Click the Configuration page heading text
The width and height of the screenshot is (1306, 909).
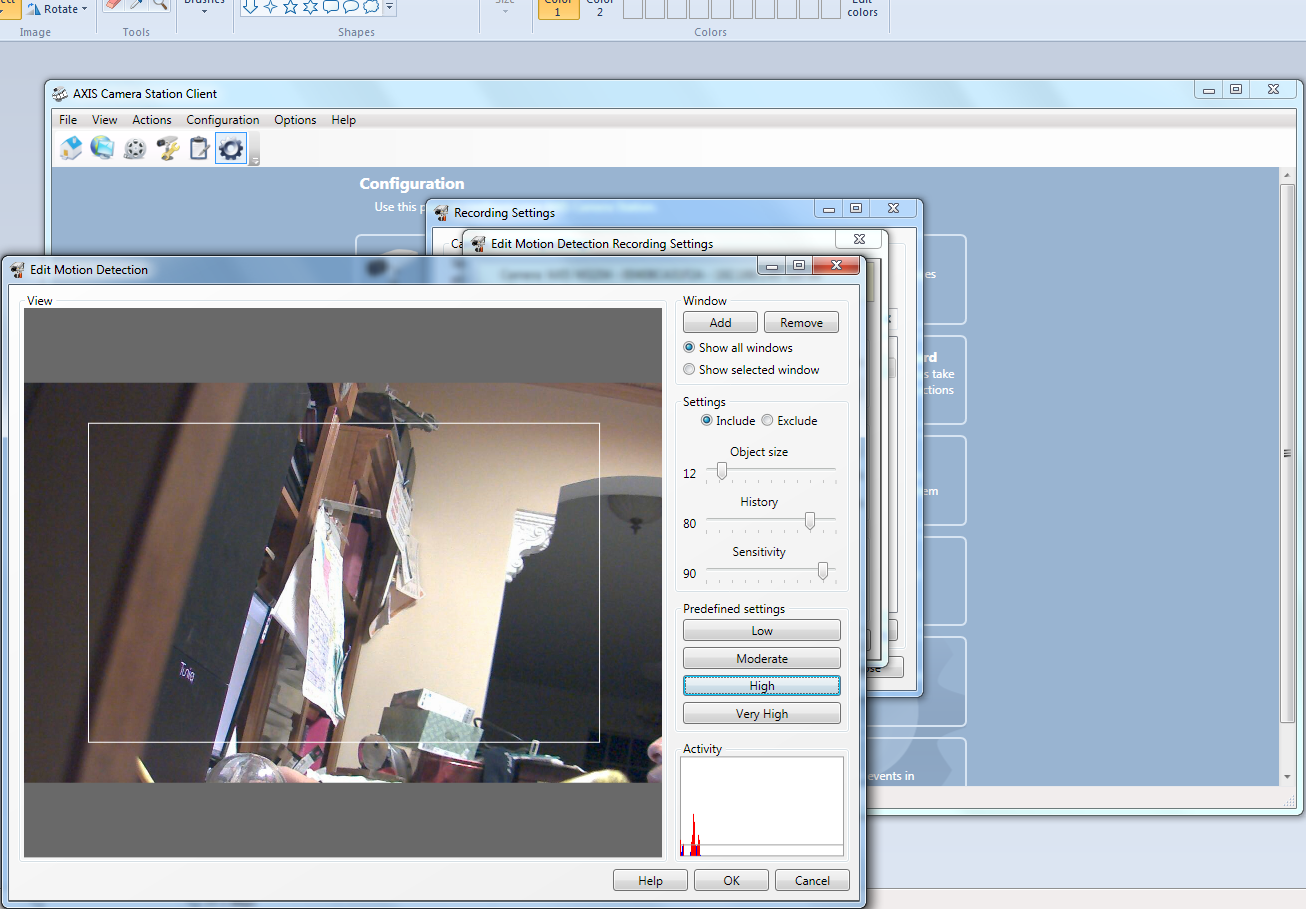click(412, 184)
